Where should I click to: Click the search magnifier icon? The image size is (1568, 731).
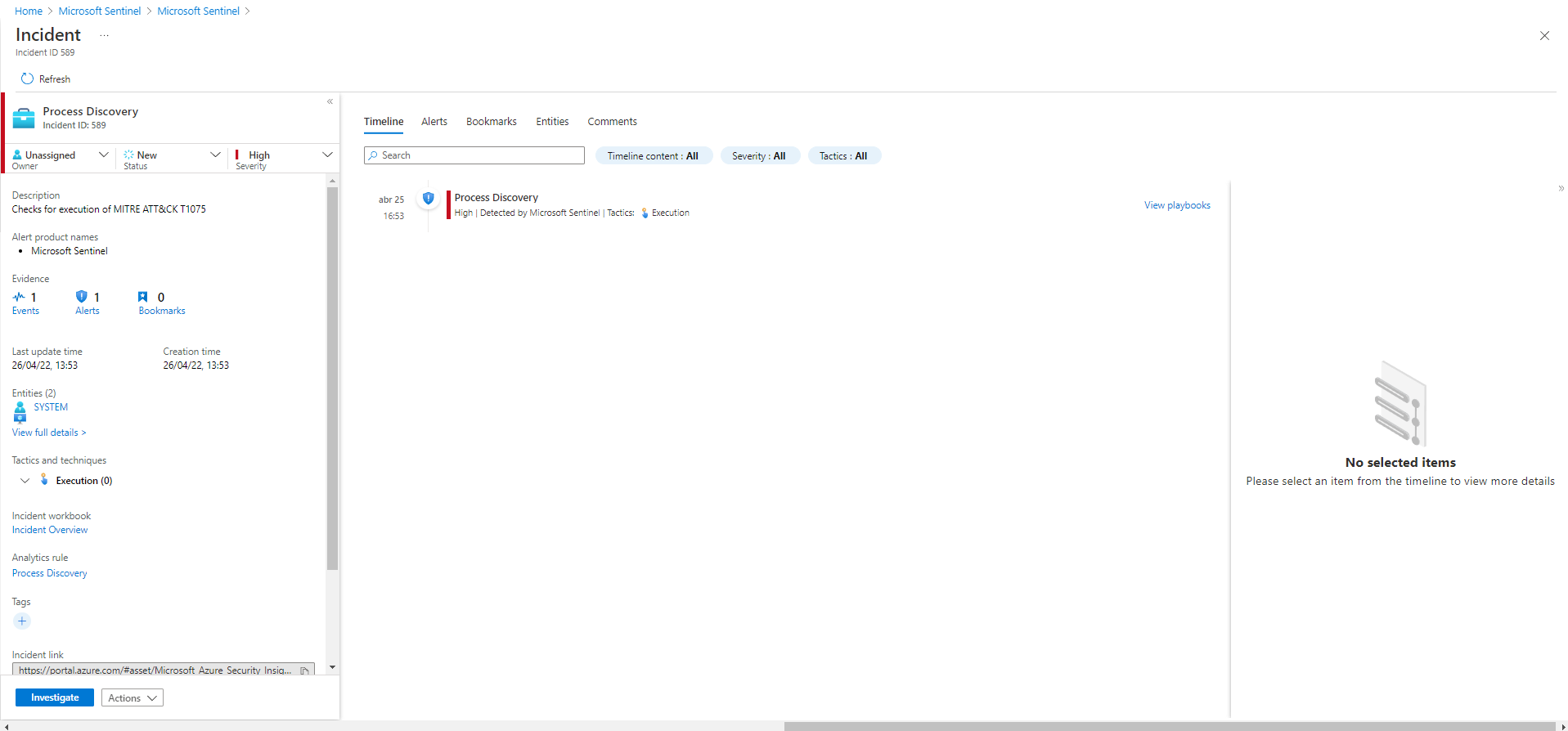click(x=373, y=155)
